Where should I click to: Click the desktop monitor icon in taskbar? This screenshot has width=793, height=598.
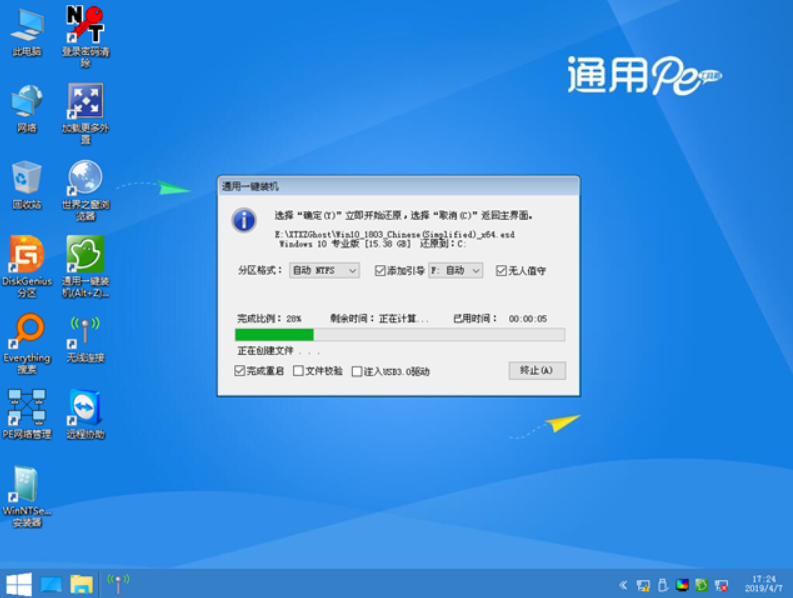pos(51,585)
